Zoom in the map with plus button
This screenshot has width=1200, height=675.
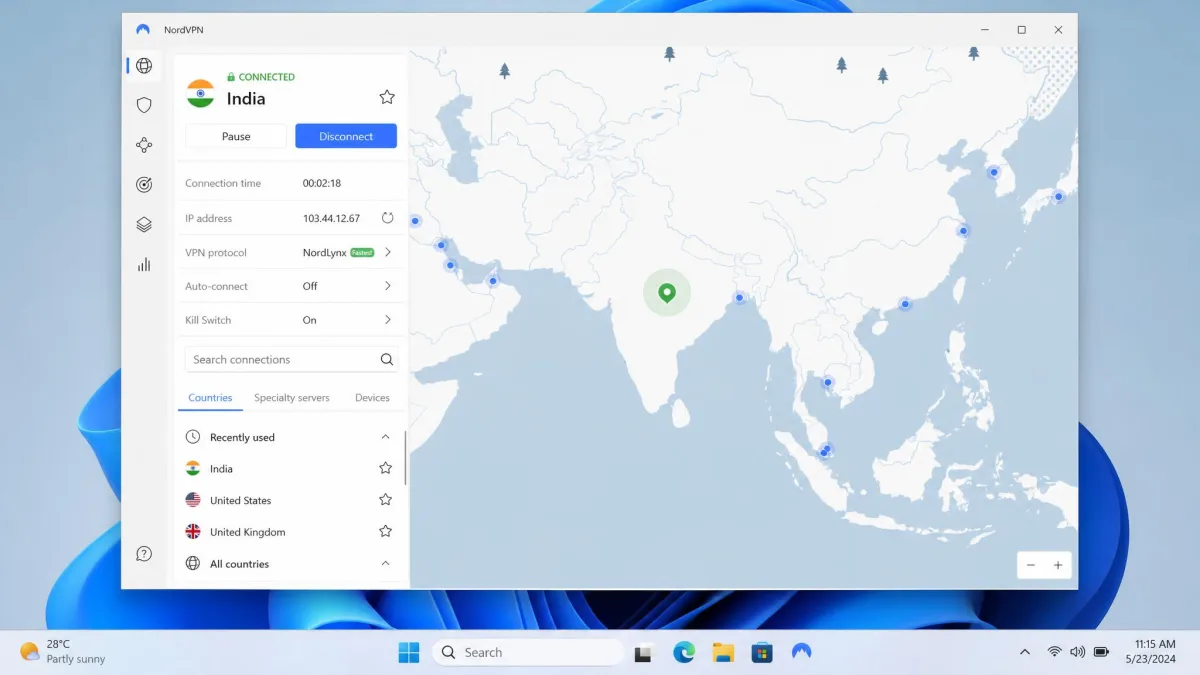[1058, 565]
